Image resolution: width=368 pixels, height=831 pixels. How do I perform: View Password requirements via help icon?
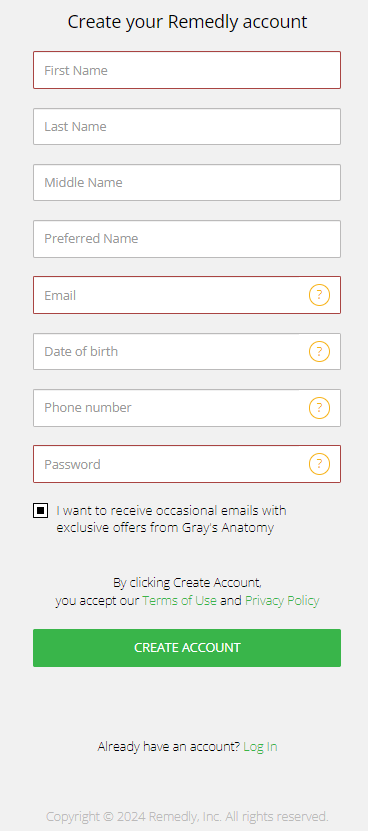pyautogui.click(x=319, y=464)
